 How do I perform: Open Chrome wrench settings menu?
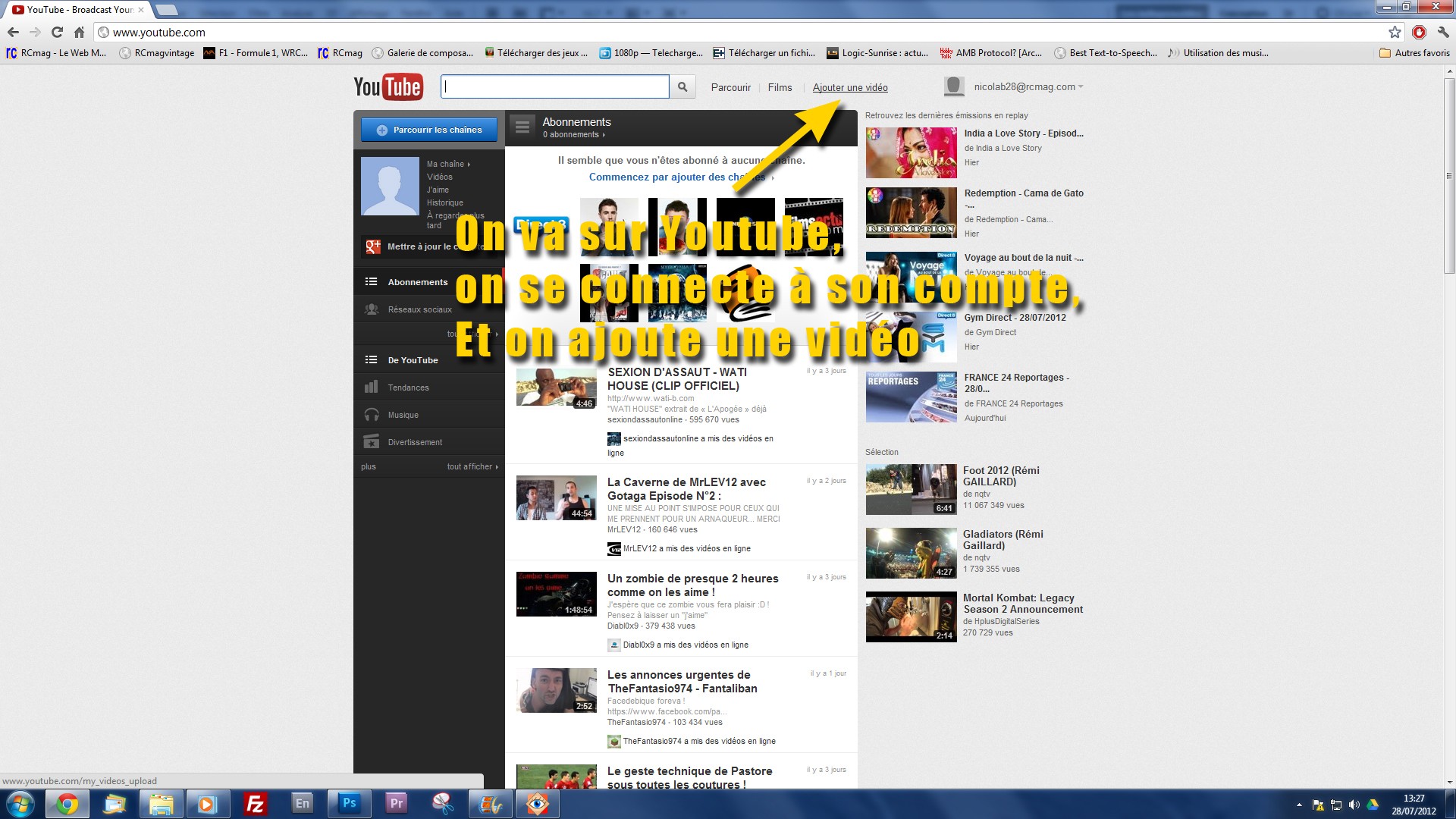coord(1443,32)
